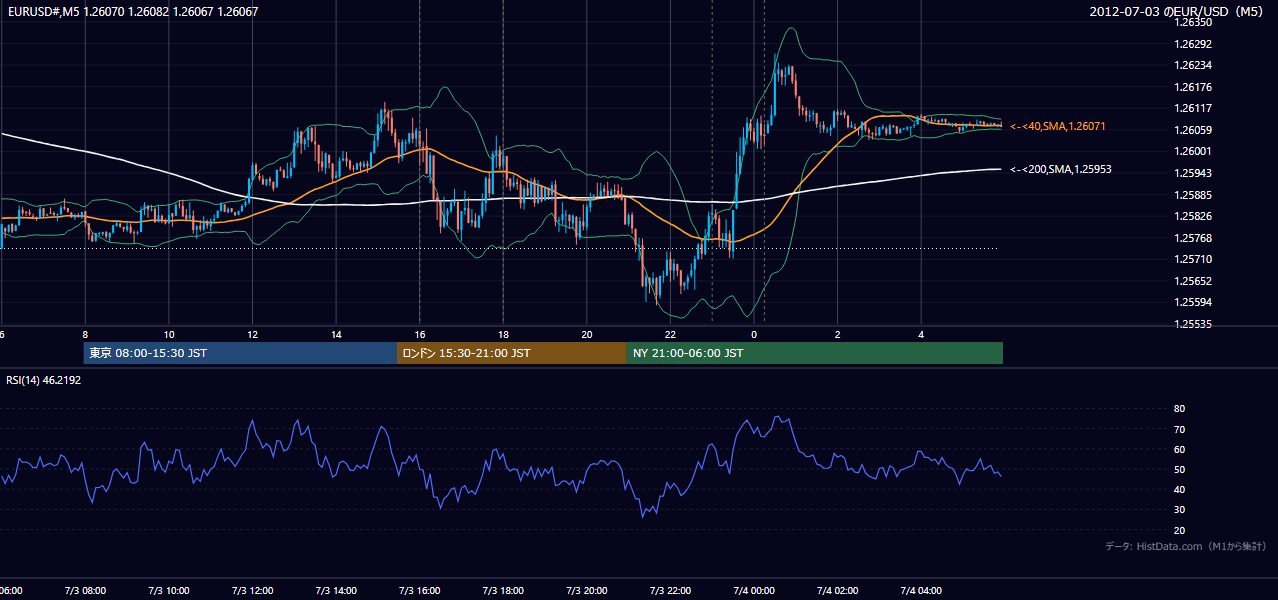Click price axis value 1.26117

(1193, 109)
